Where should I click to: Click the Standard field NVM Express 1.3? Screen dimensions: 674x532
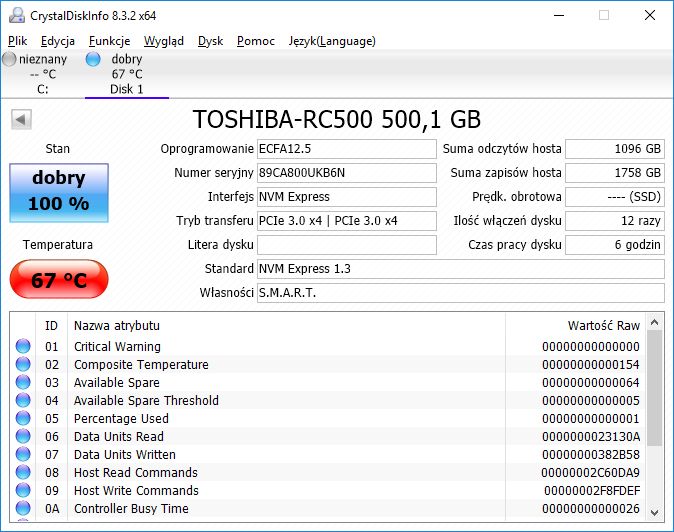point(461,269)
